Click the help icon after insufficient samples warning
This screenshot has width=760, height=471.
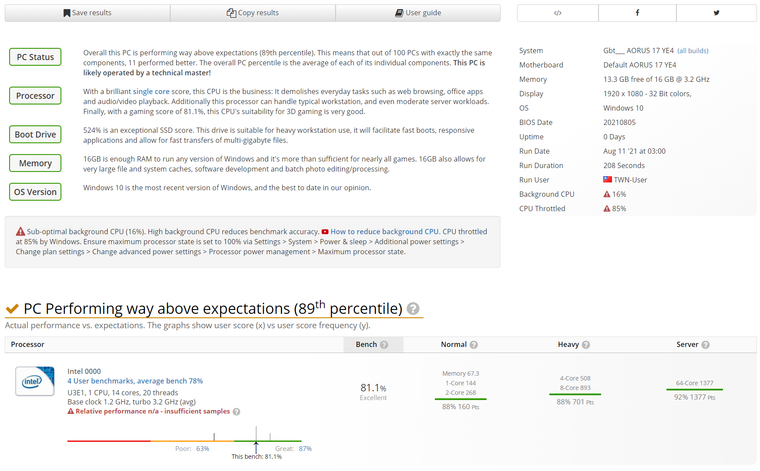point(236,412)
